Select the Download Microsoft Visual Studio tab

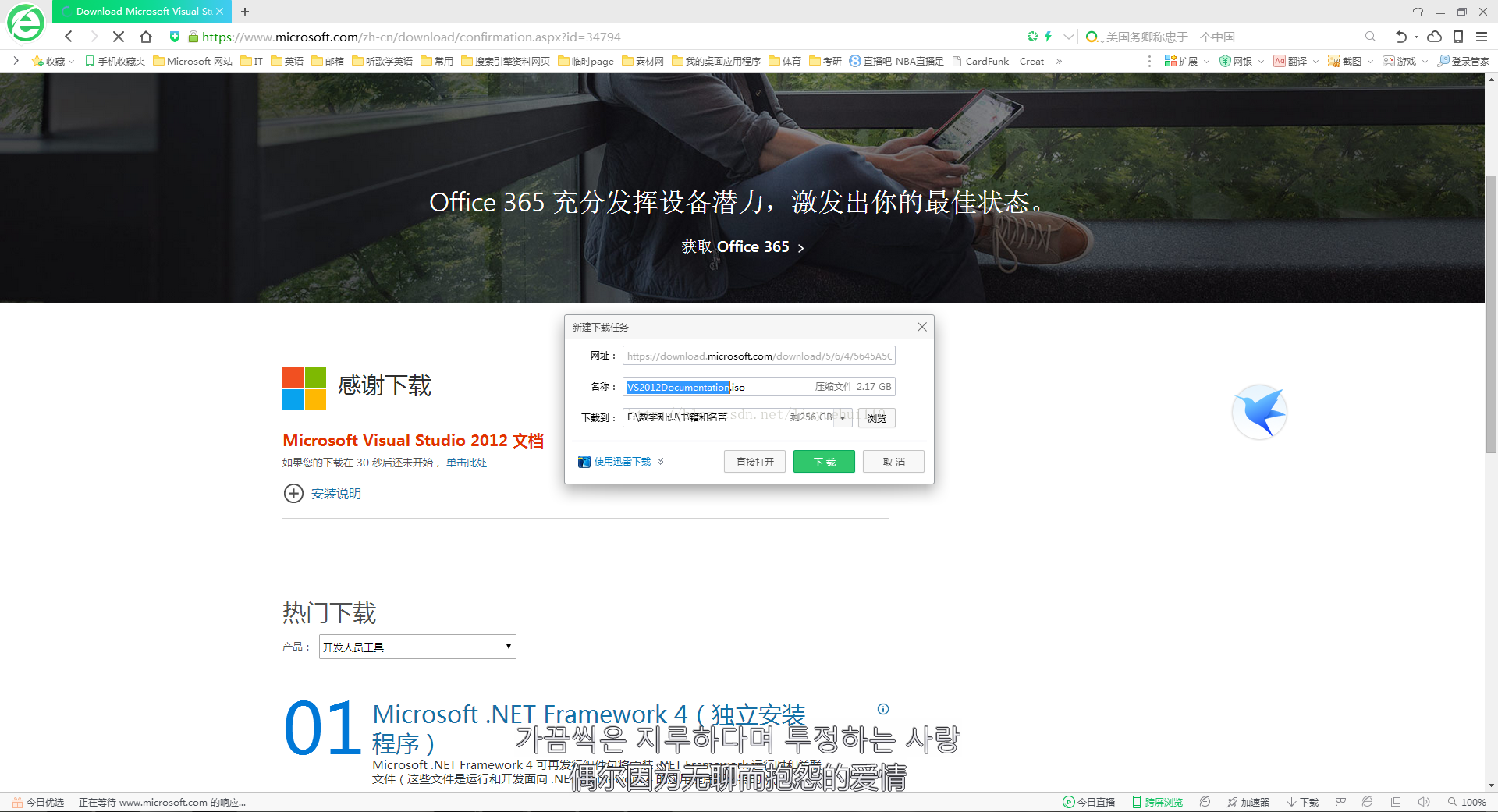(x=142, y=12)
